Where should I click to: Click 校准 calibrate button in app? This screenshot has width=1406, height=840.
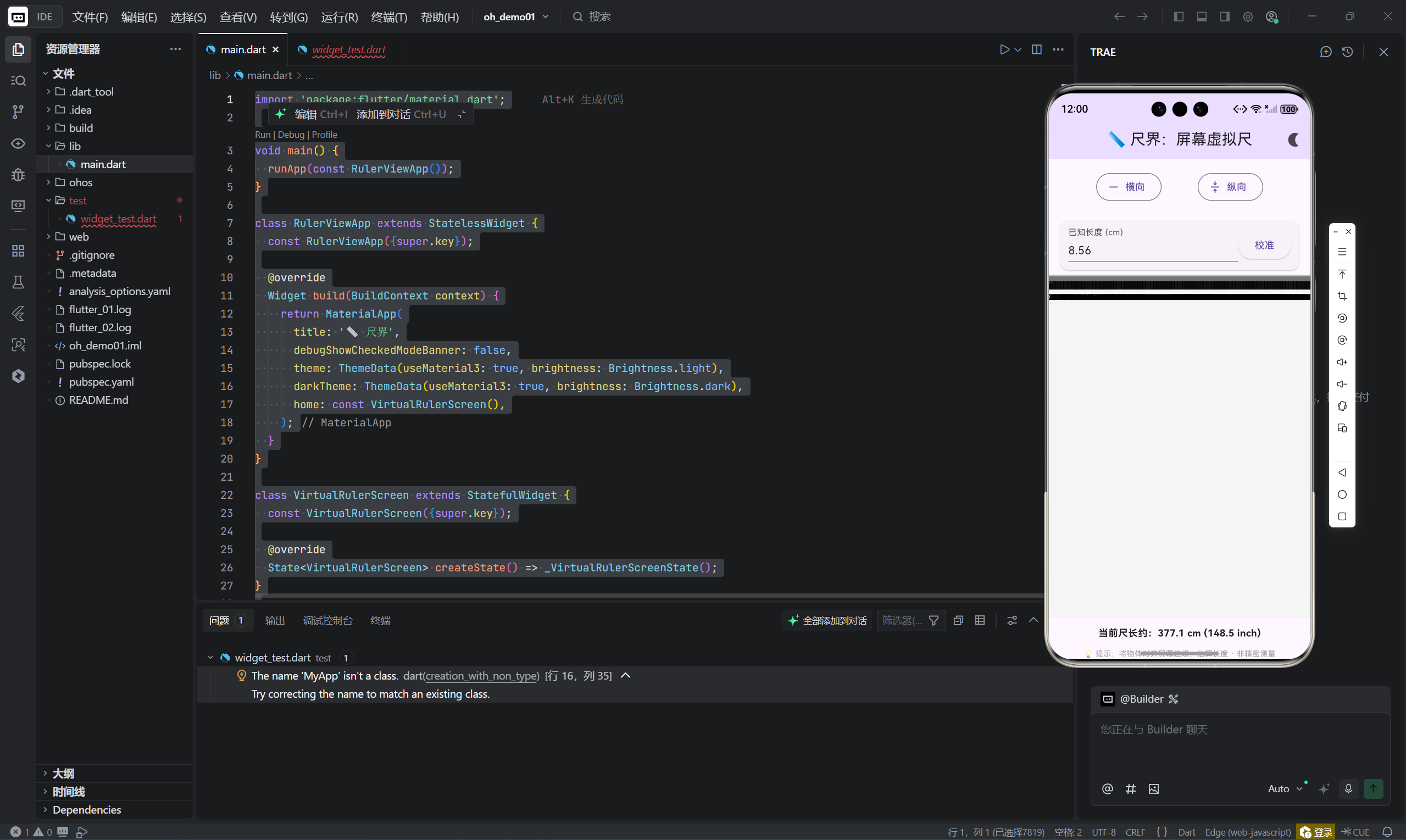1264,245
